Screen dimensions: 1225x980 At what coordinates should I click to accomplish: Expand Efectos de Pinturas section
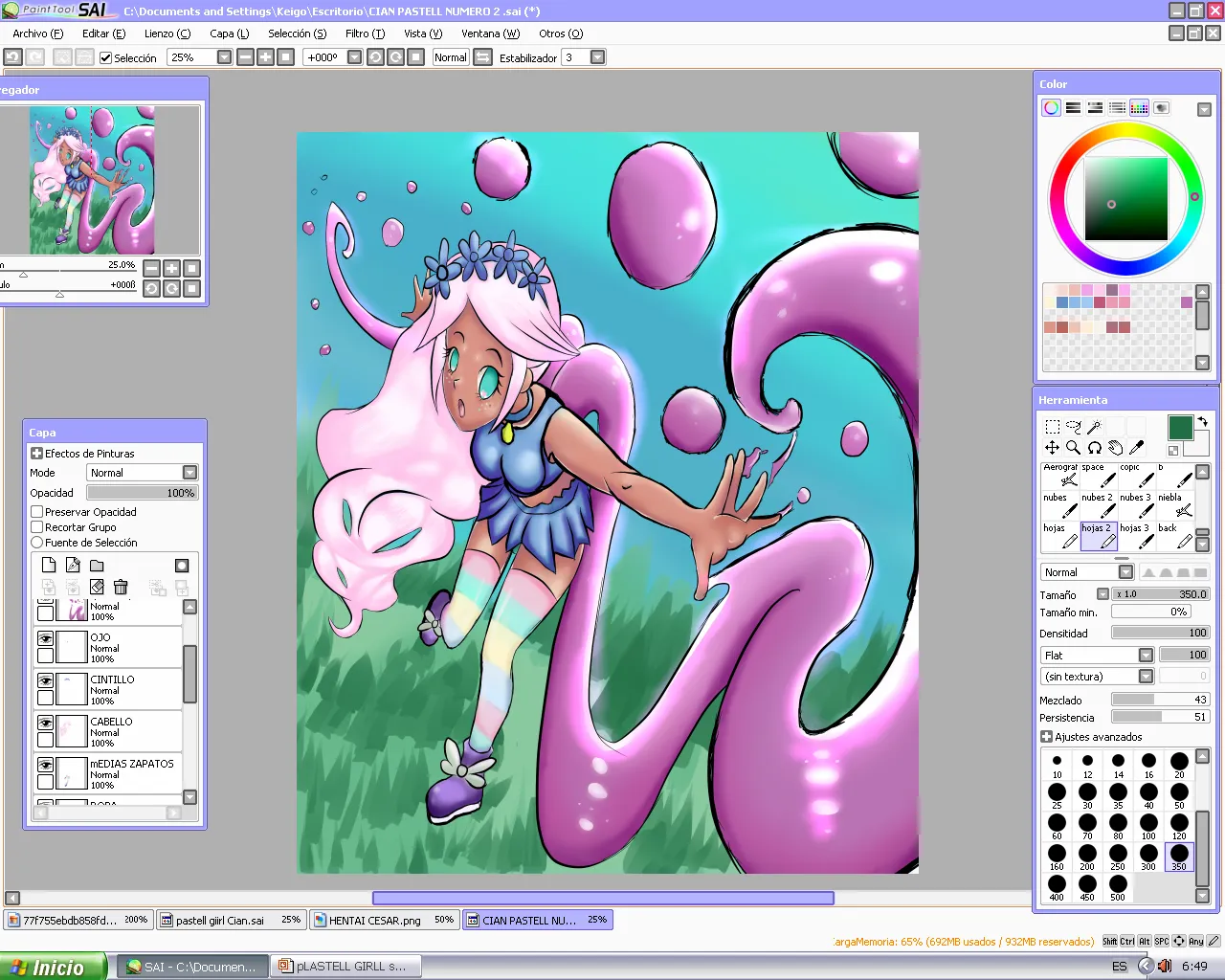(x=36, y=454)
